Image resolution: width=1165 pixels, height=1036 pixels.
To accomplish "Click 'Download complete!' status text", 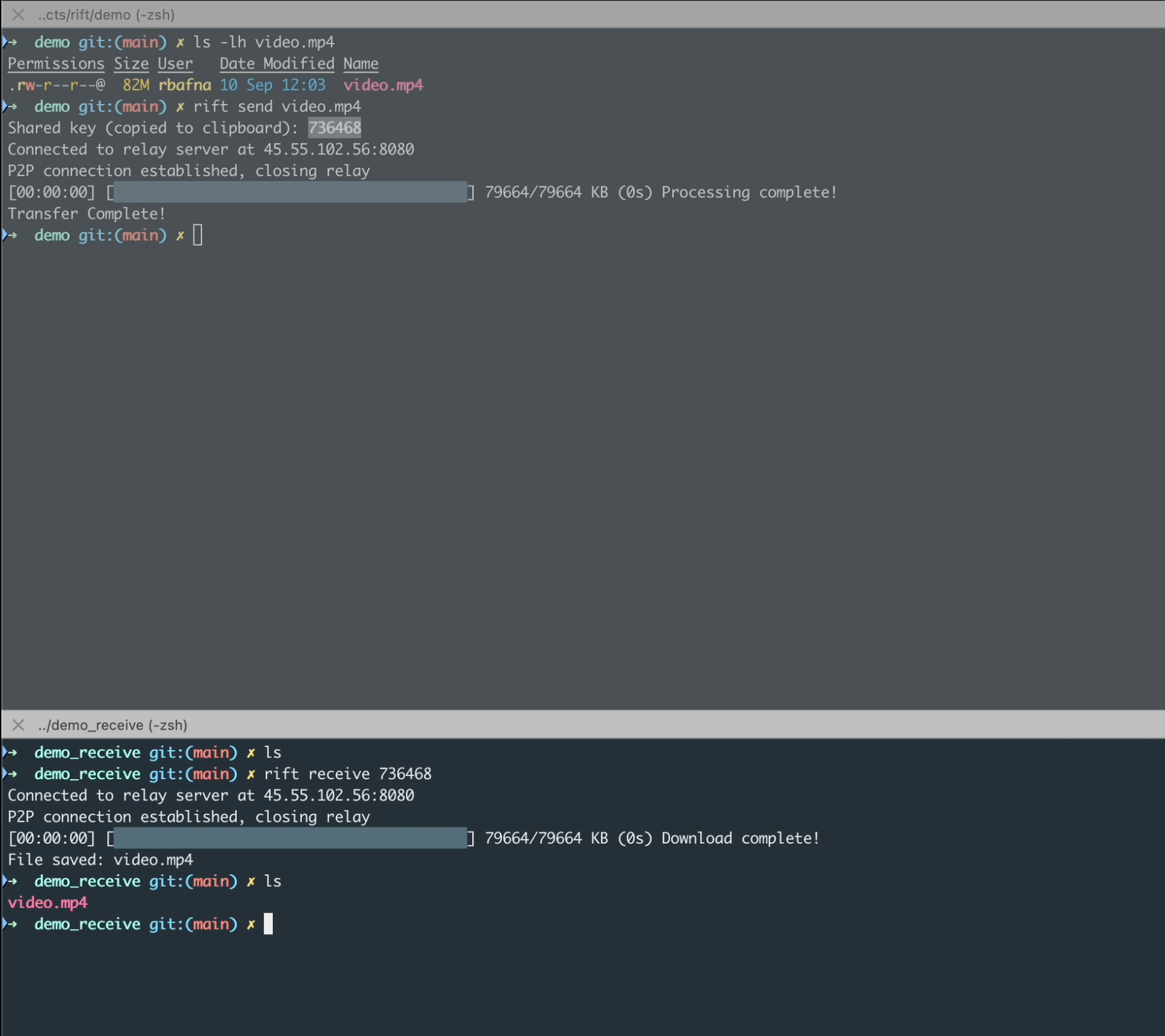I will 741,838.
